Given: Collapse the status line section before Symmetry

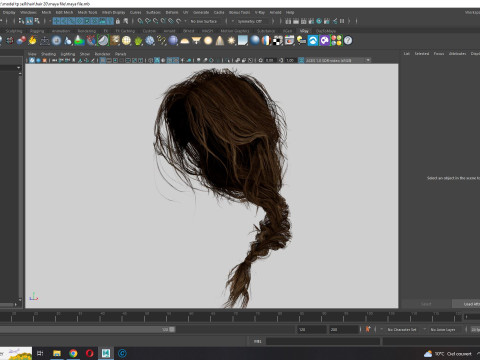Looking at the screenshot, I should point(226,21).
